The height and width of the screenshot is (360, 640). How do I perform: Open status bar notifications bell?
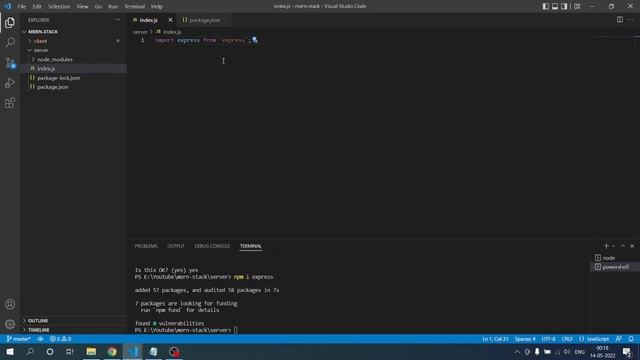click(631, 339)
